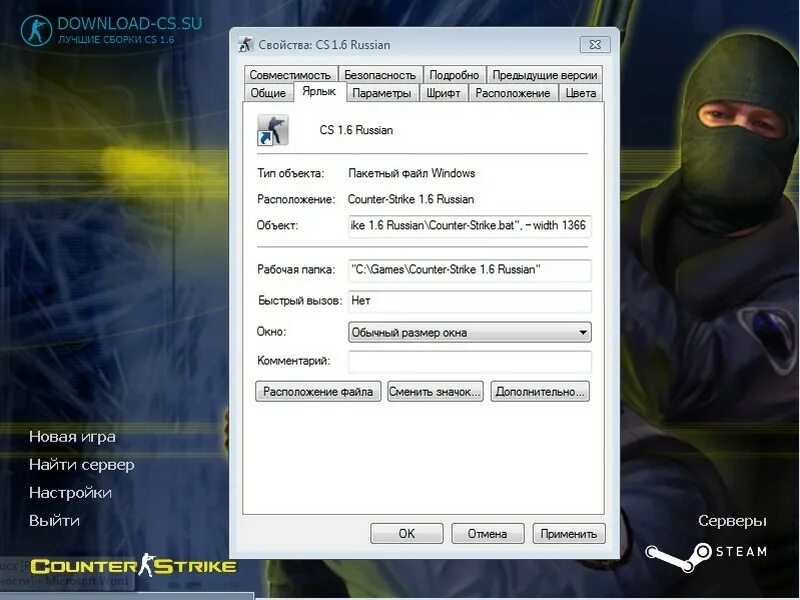Click the Counter-Strike logo at bottom left

pyautogui.click(x=133, y=565)
